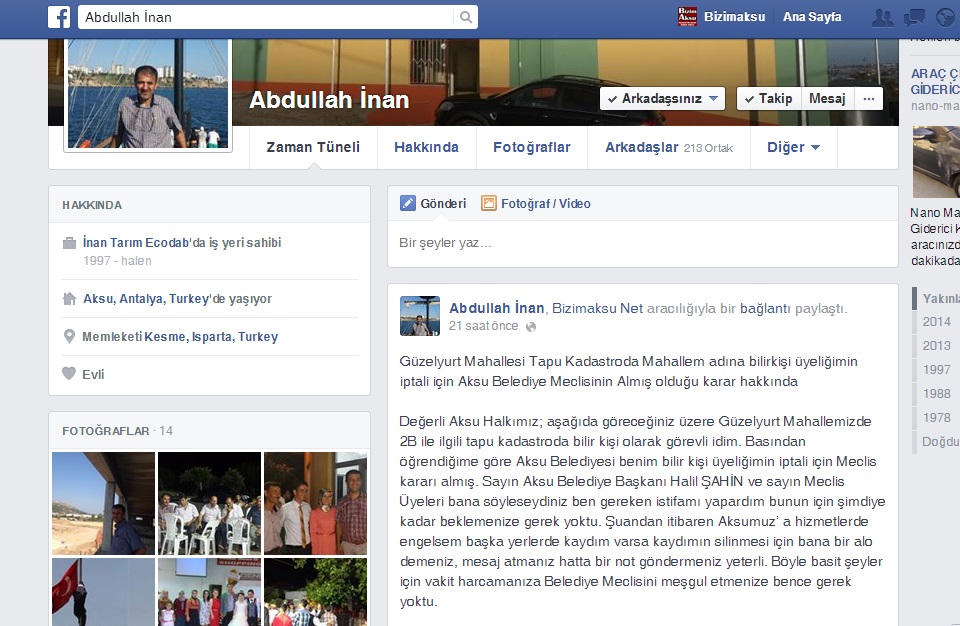Jump to 2014 on the timeline
Image resolution: width=960 pixels, height=626 pixels.
(x=936, y=322)
